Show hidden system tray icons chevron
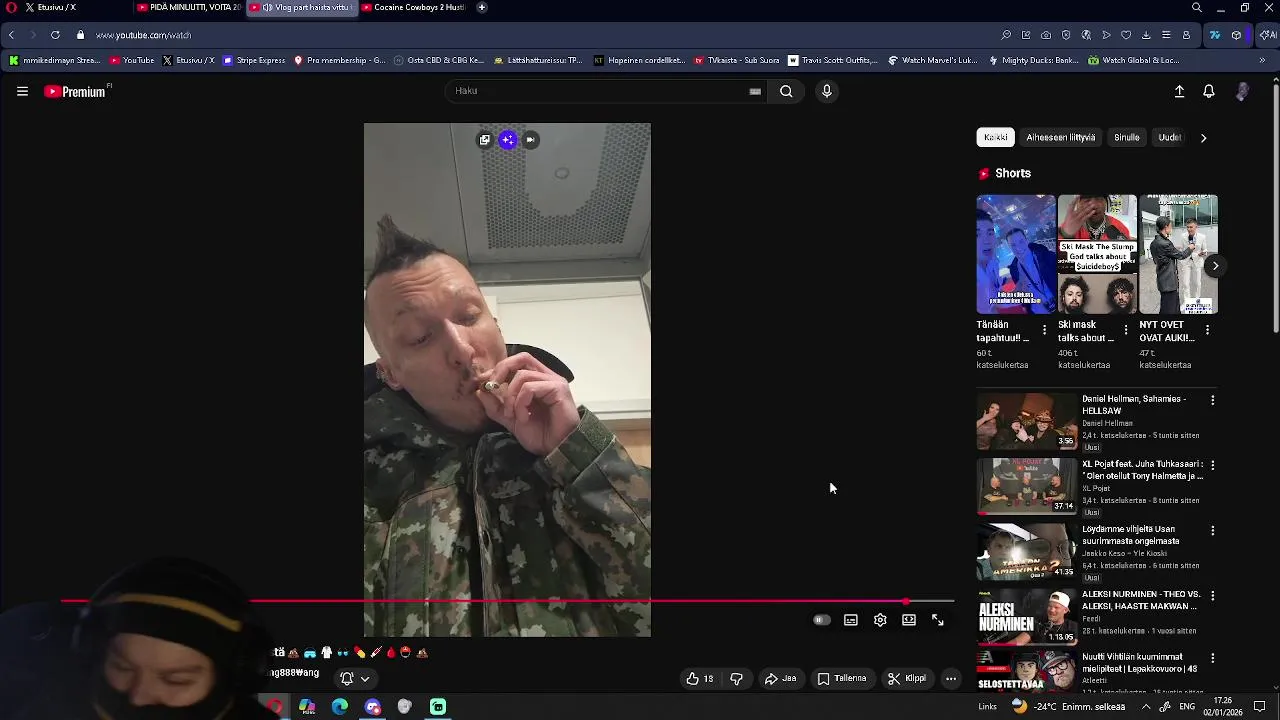 tap(1146, 707)
